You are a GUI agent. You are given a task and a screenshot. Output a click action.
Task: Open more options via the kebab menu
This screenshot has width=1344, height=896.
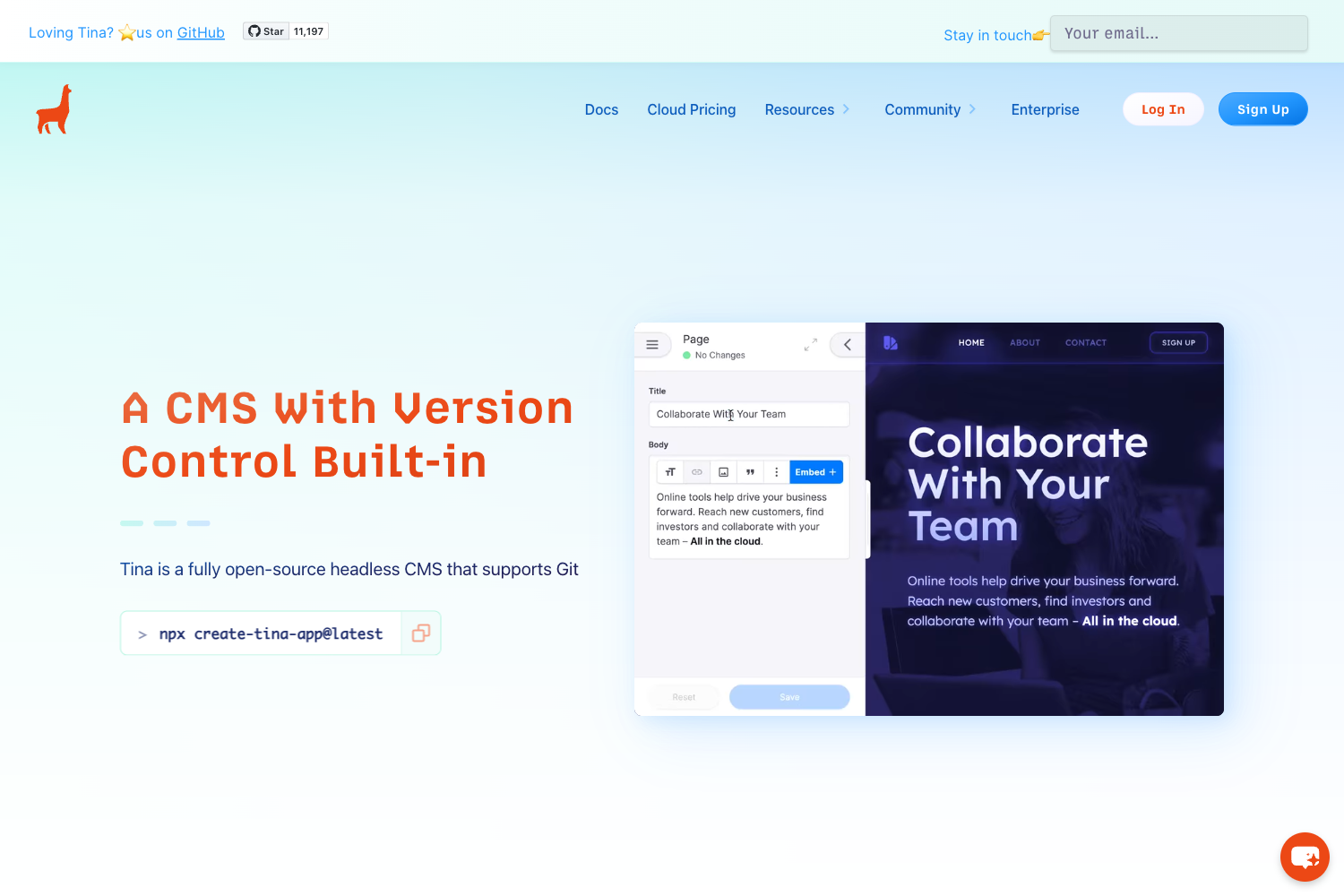tap(776, 471)
